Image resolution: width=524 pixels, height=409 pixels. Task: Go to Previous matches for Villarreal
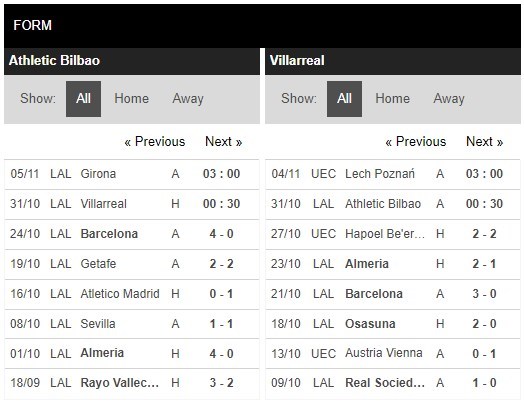coord(415,142)
